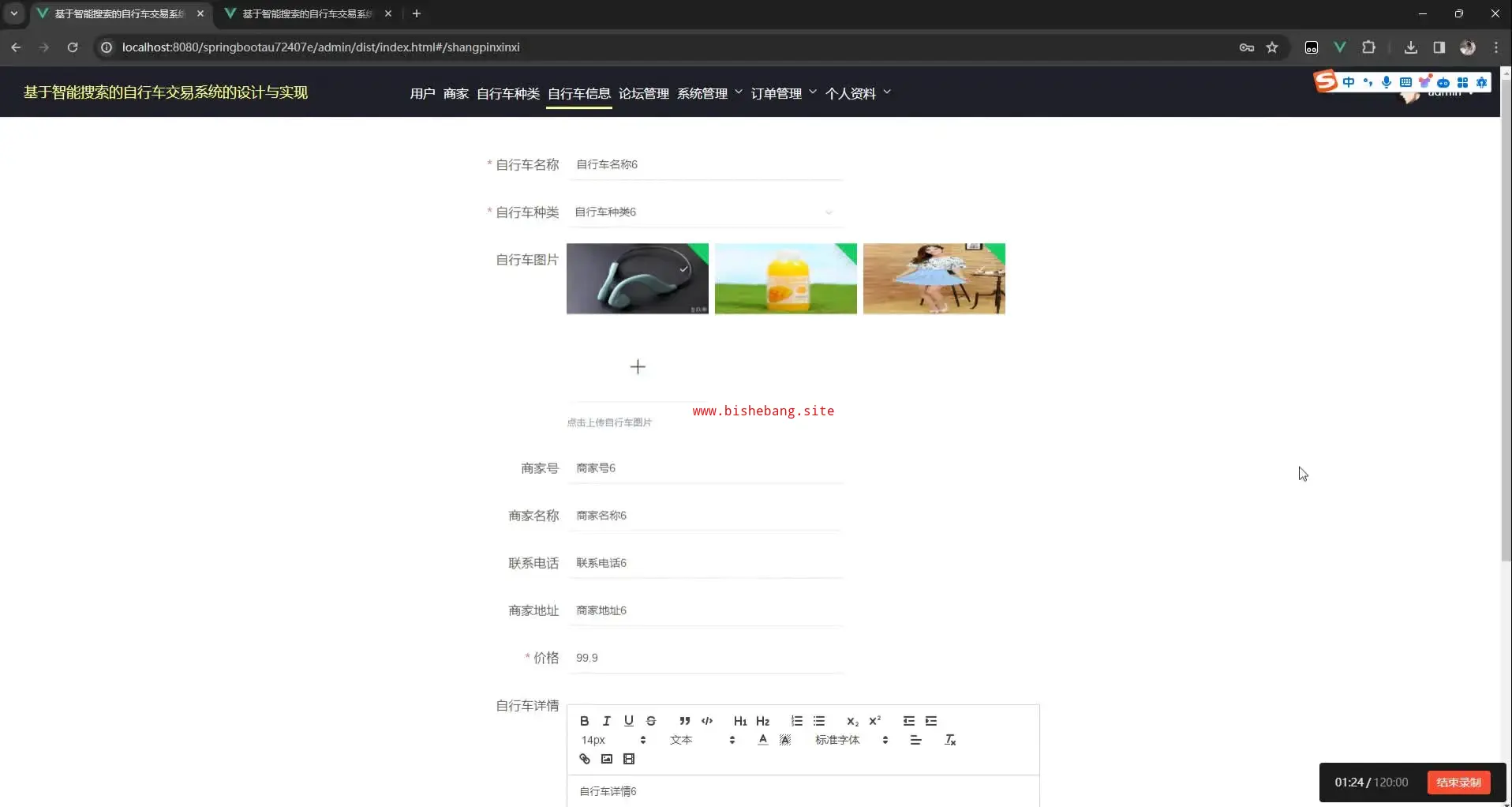Image resolution: width=1512 pixels, height=807 pixels.
Task: Open the 论坛管理 menu item
Action: pos(643,93)
